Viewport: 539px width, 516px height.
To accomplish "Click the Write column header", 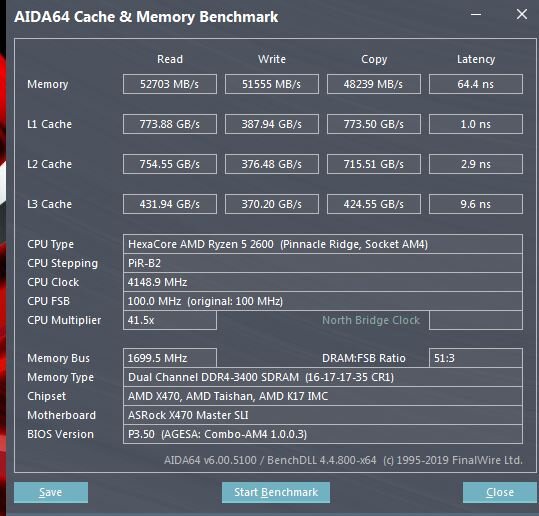I will [x=272, y=59].
